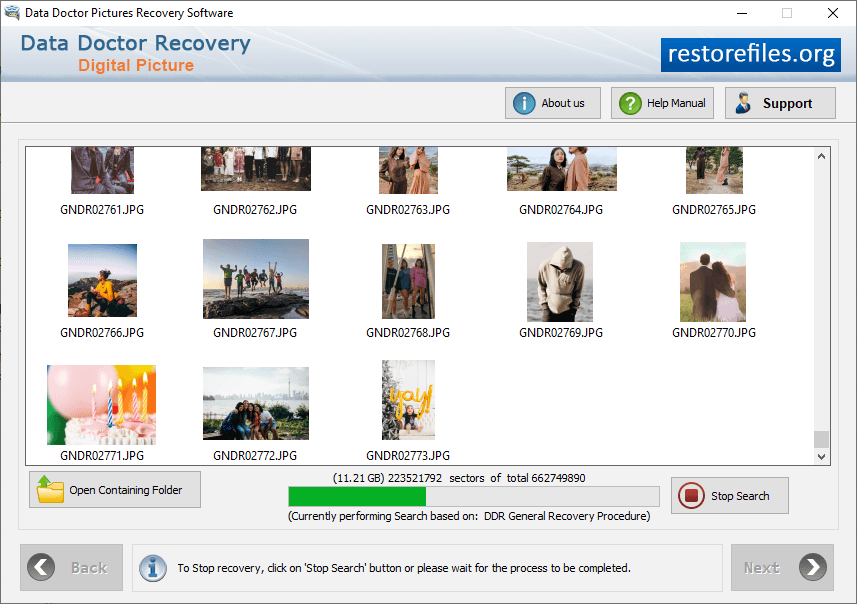Click the red Stop Search icon
This screenshot has height=604, width=857.
tap(691, 495)
